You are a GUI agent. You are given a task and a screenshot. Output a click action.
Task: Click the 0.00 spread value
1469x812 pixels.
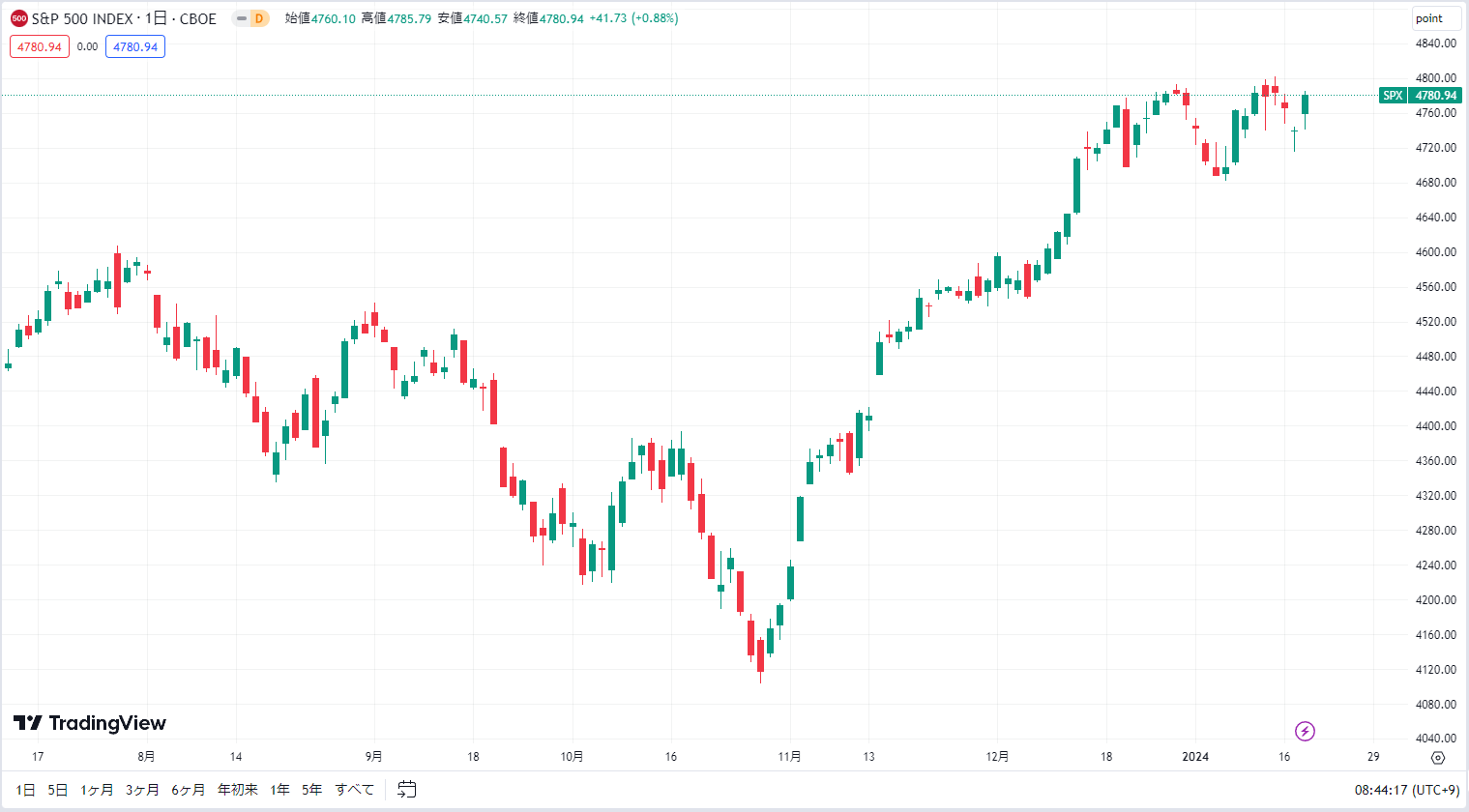(x=88, y=46)
